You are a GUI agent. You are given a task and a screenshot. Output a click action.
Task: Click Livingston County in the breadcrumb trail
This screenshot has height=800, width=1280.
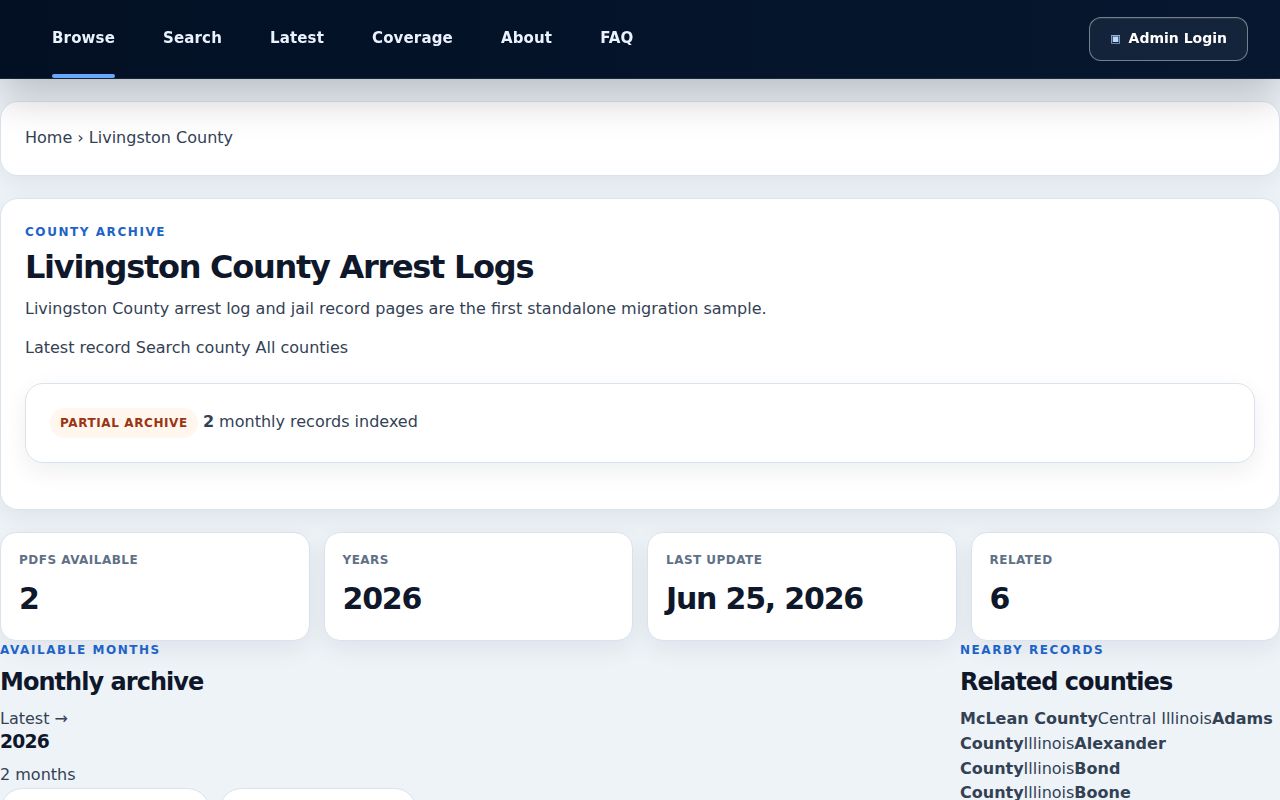click(161, 138)
